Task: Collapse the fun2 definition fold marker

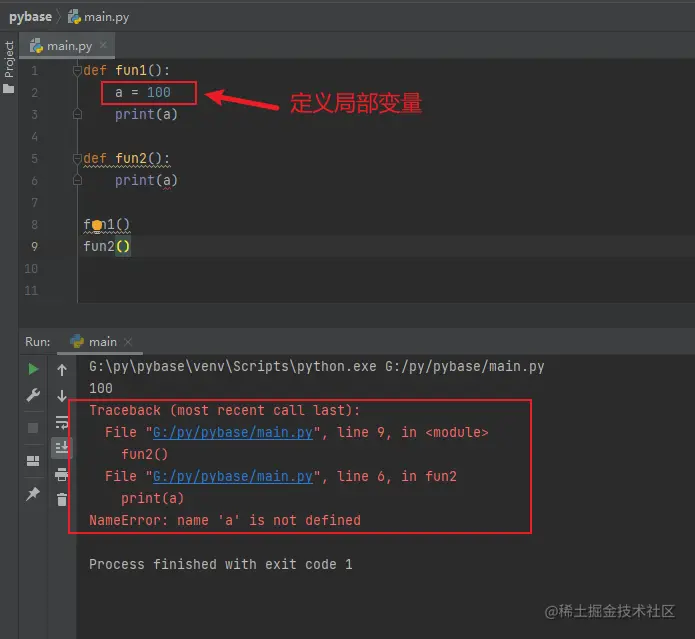Action: tap(77, 158)
